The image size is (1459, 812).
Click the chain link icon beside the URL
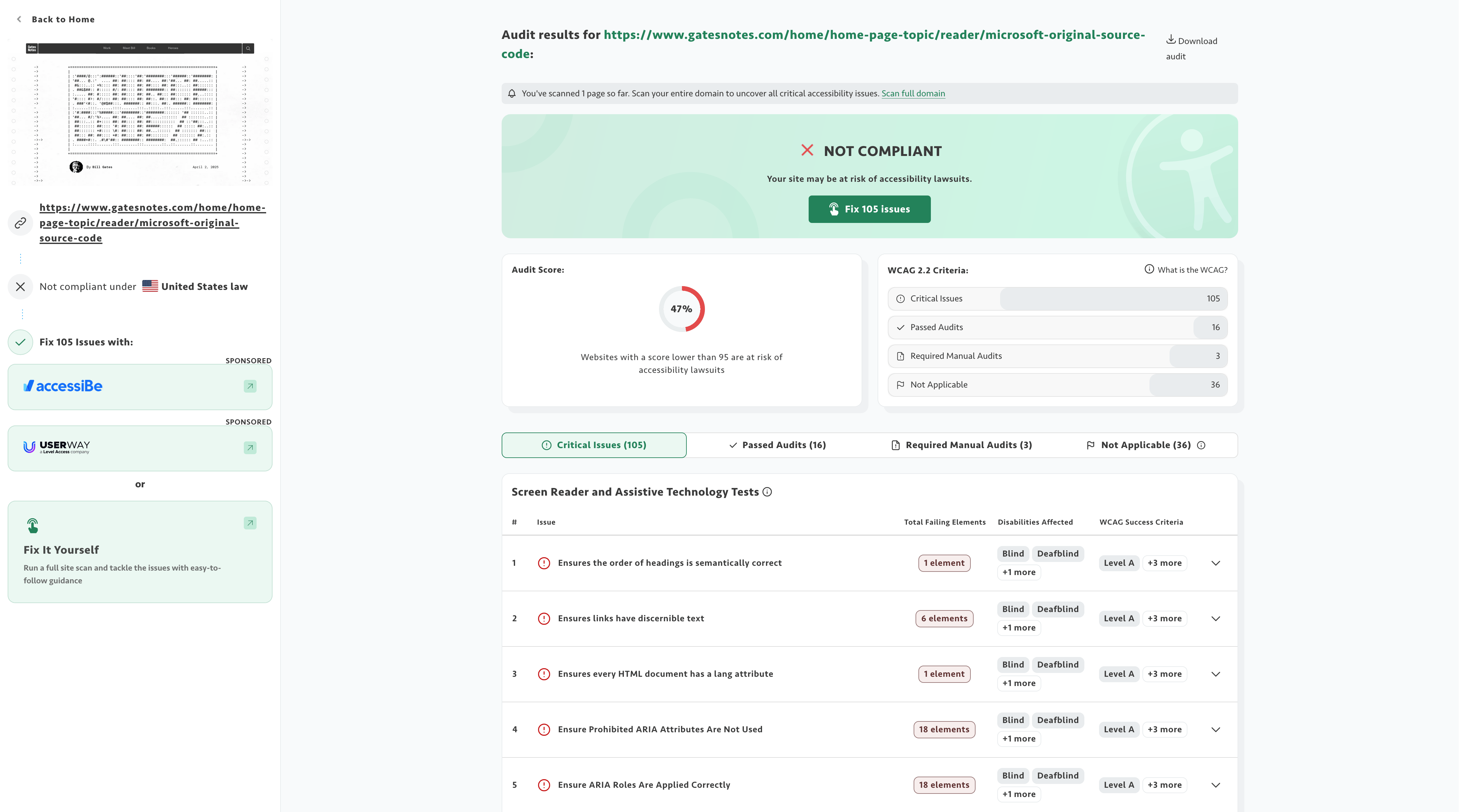pyautogui.click(x=20, y=223)
